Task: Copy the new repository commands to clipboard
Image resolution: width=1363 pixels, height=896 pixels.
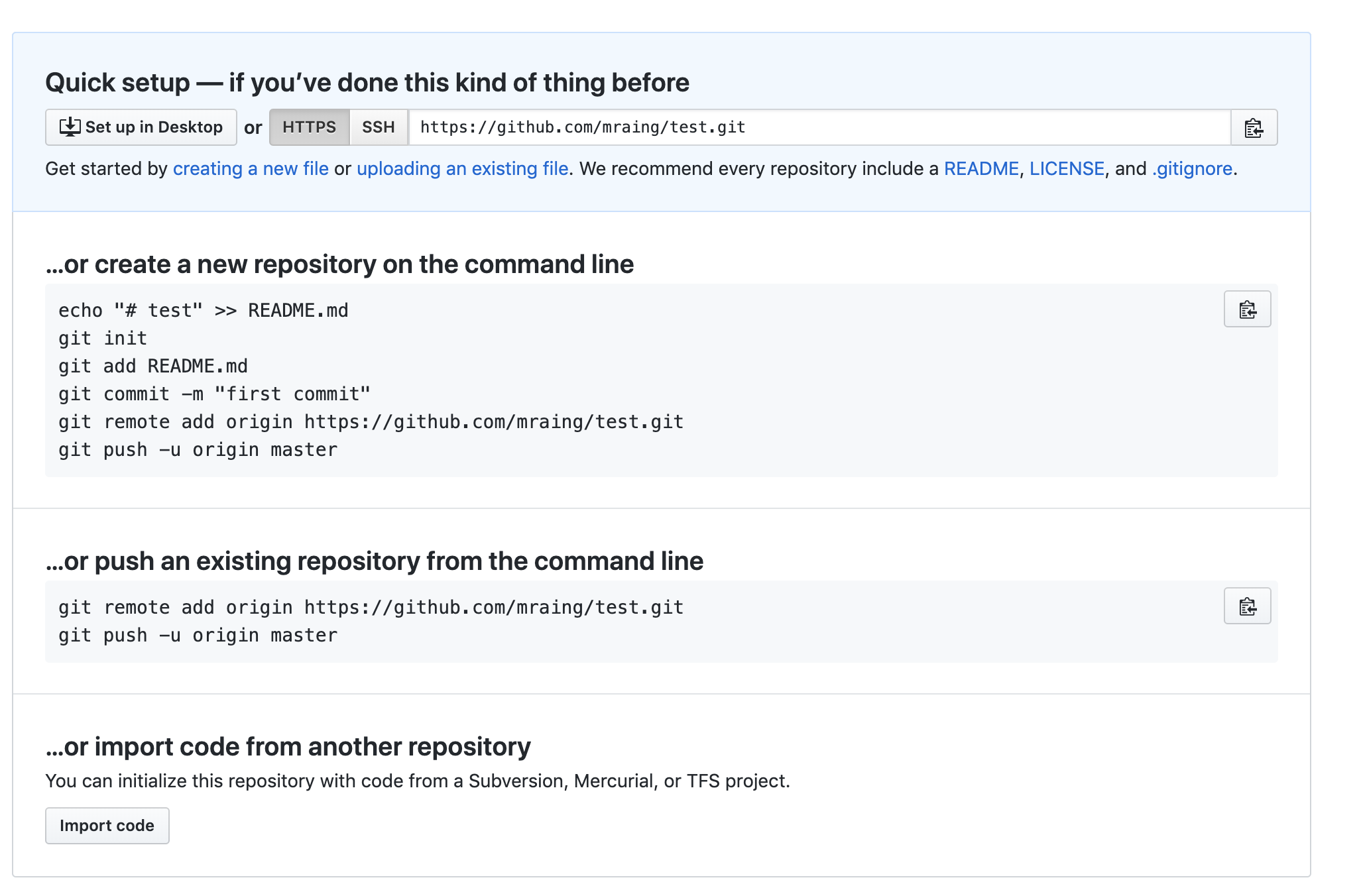Action: pyautogui.click(x=1246, y=309)
